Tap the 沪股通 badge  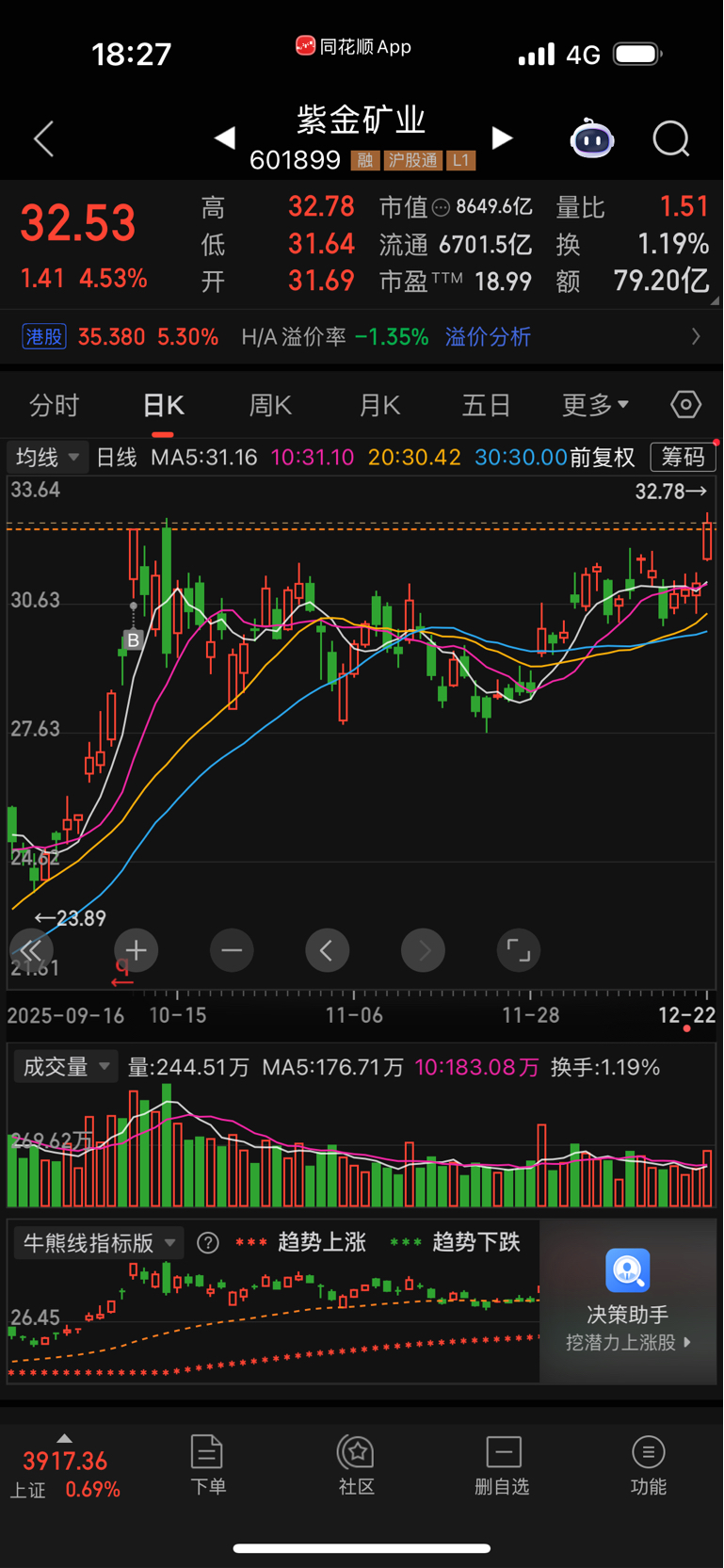click(x=412, y=160)
